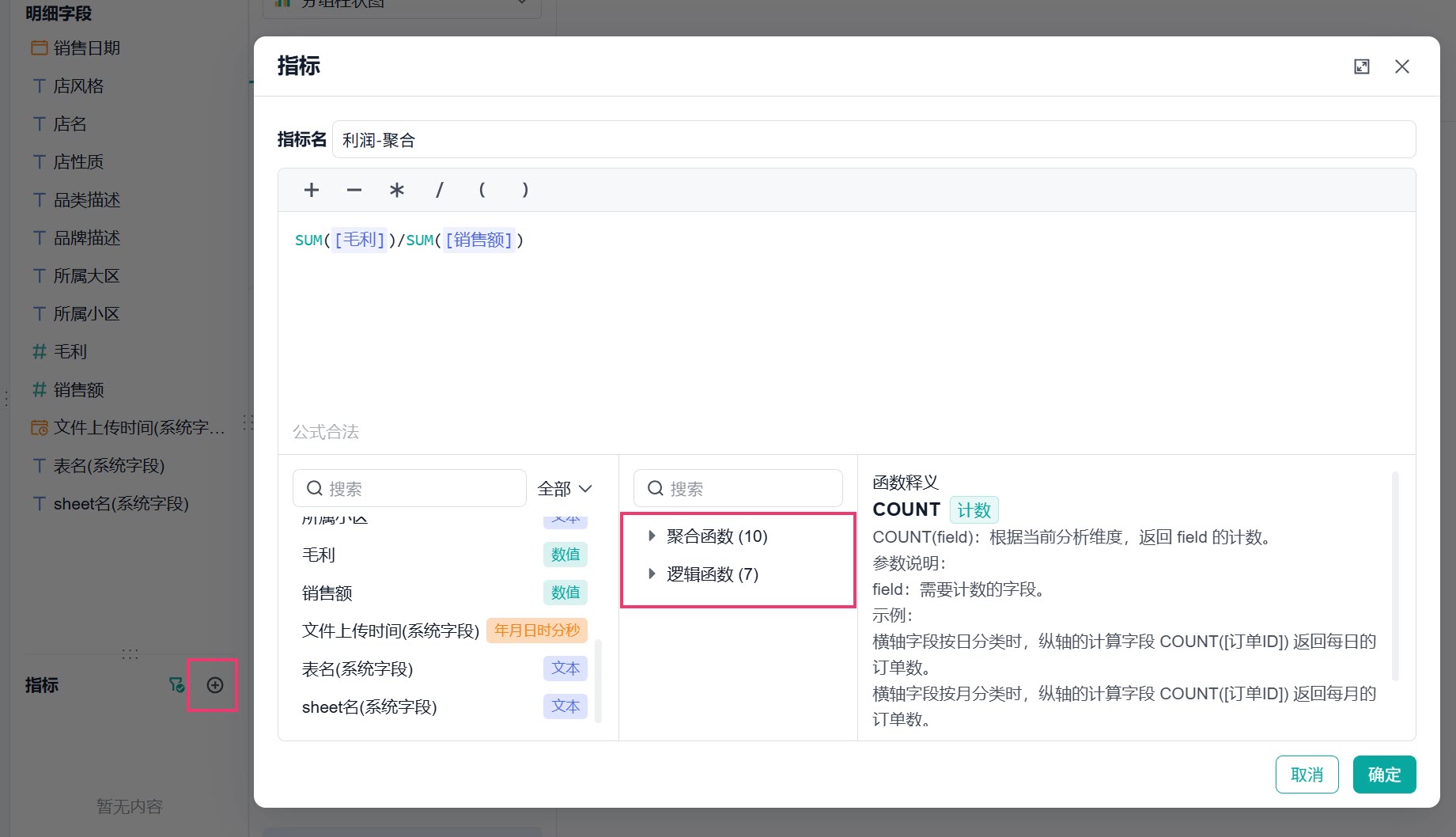Click the hash icon beside 销售额 in sidebar
This screenshot has height=837, width=1456.
tap(39, 390)
